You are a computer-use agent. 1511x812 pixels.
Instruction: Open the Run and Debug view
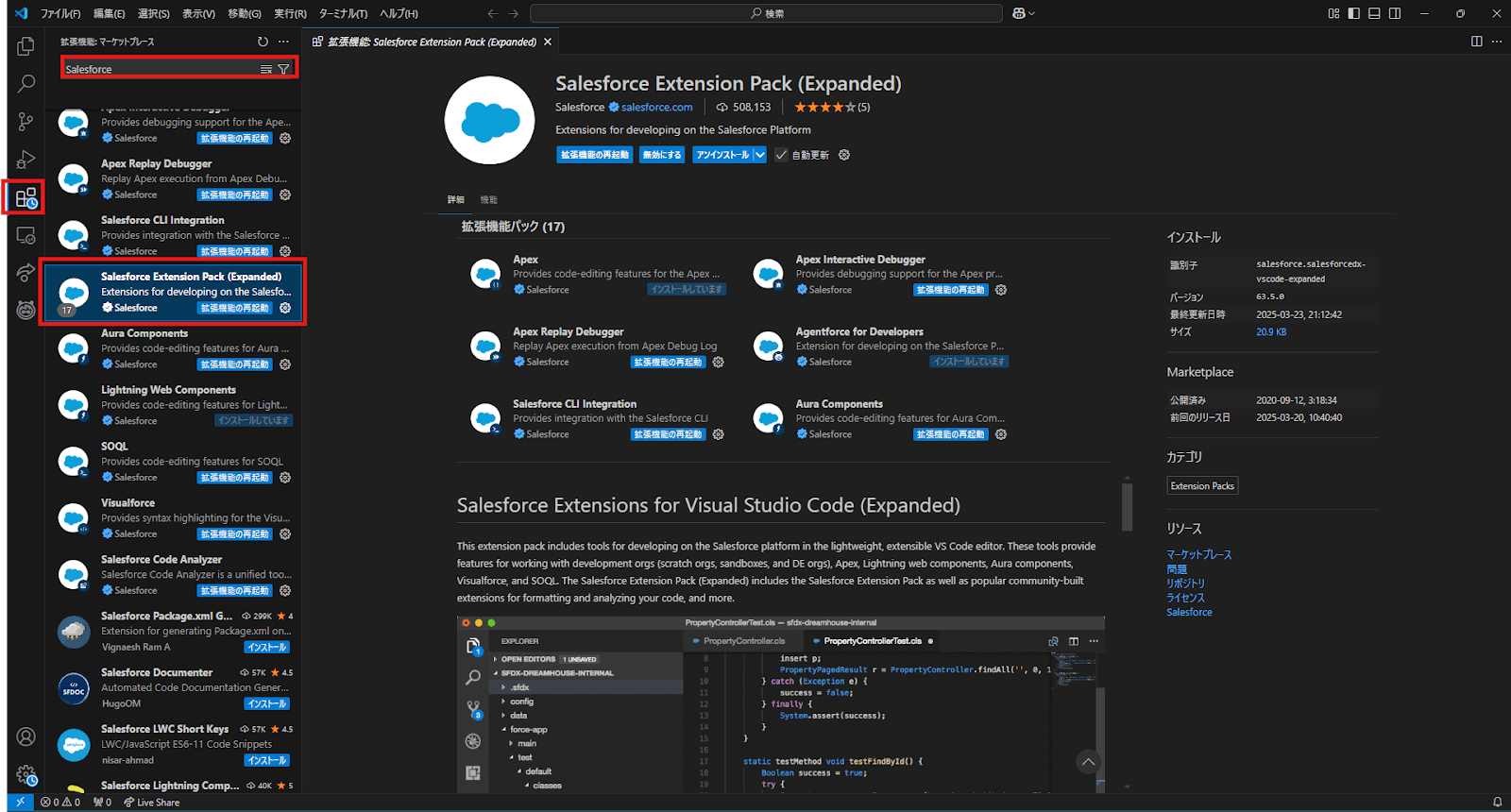(x=25, y=160)
